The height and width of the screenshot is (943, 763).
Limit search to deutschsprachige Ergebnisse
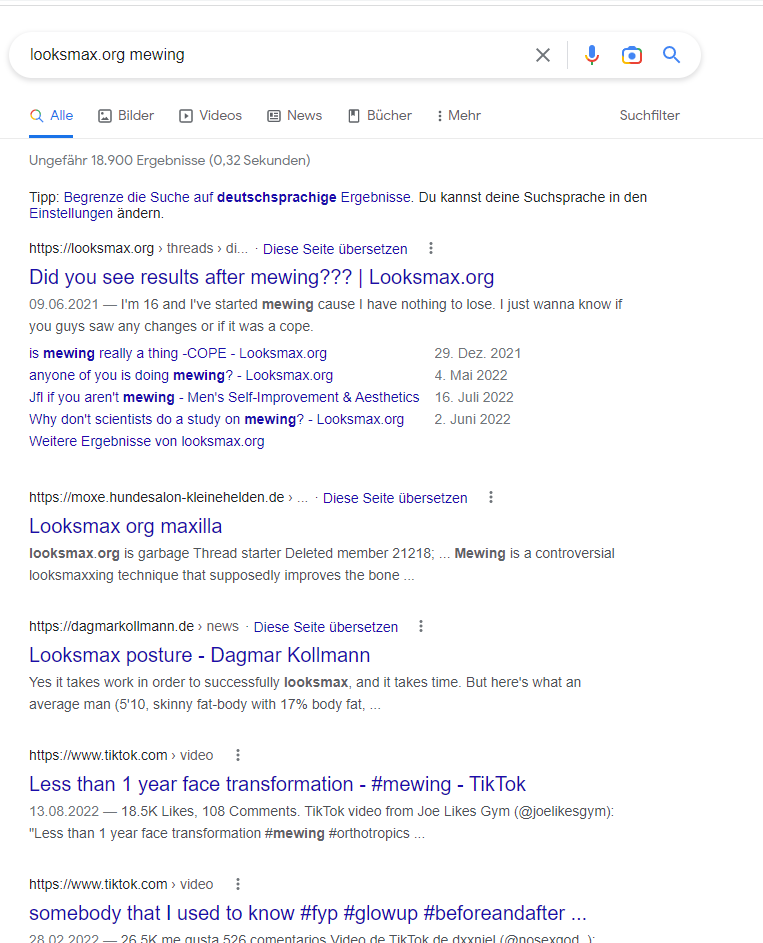(237, 197)
